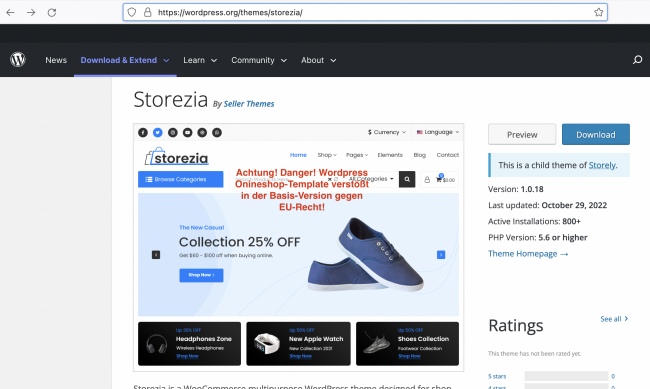Screen dimensions: 650x389
Task: Click the Instagram icon in theme screenshot
Action: coord(172,132)
